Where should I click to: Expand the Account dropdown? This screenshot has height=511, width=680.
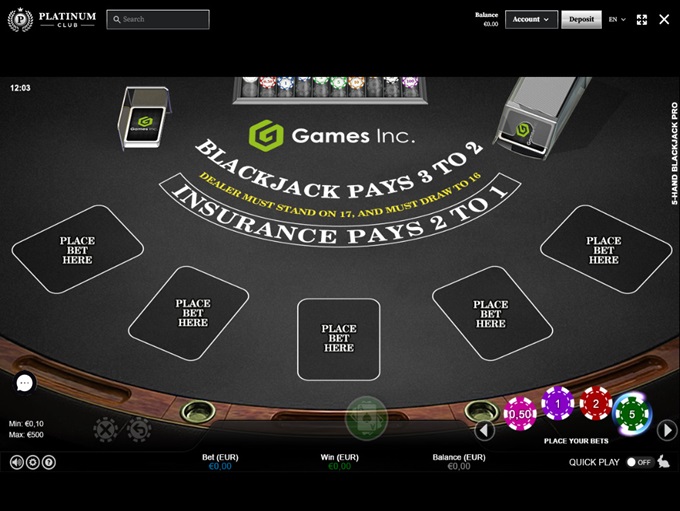pyautogui.click(x=531, y=20)
